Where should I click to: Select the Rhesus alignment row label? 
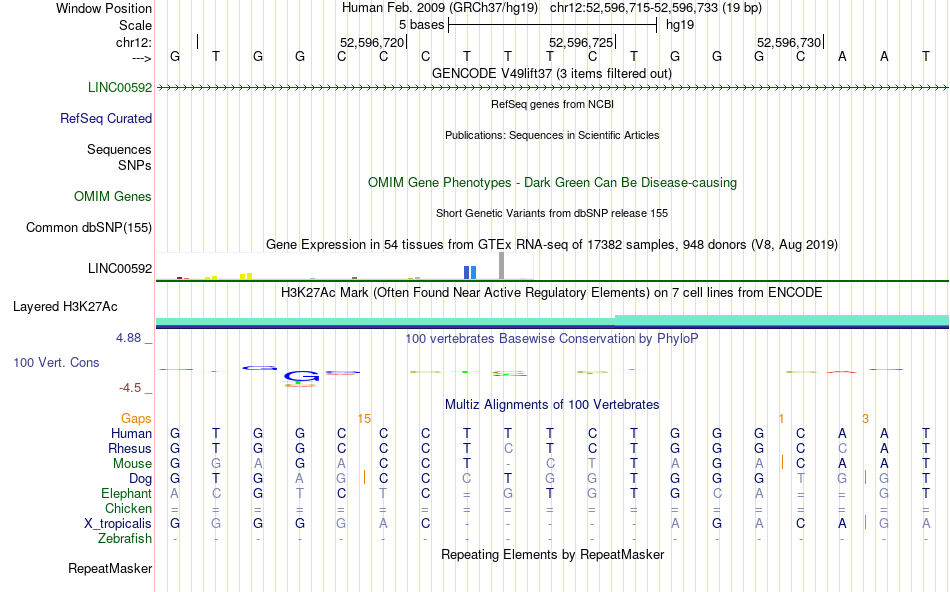(130, 448)
